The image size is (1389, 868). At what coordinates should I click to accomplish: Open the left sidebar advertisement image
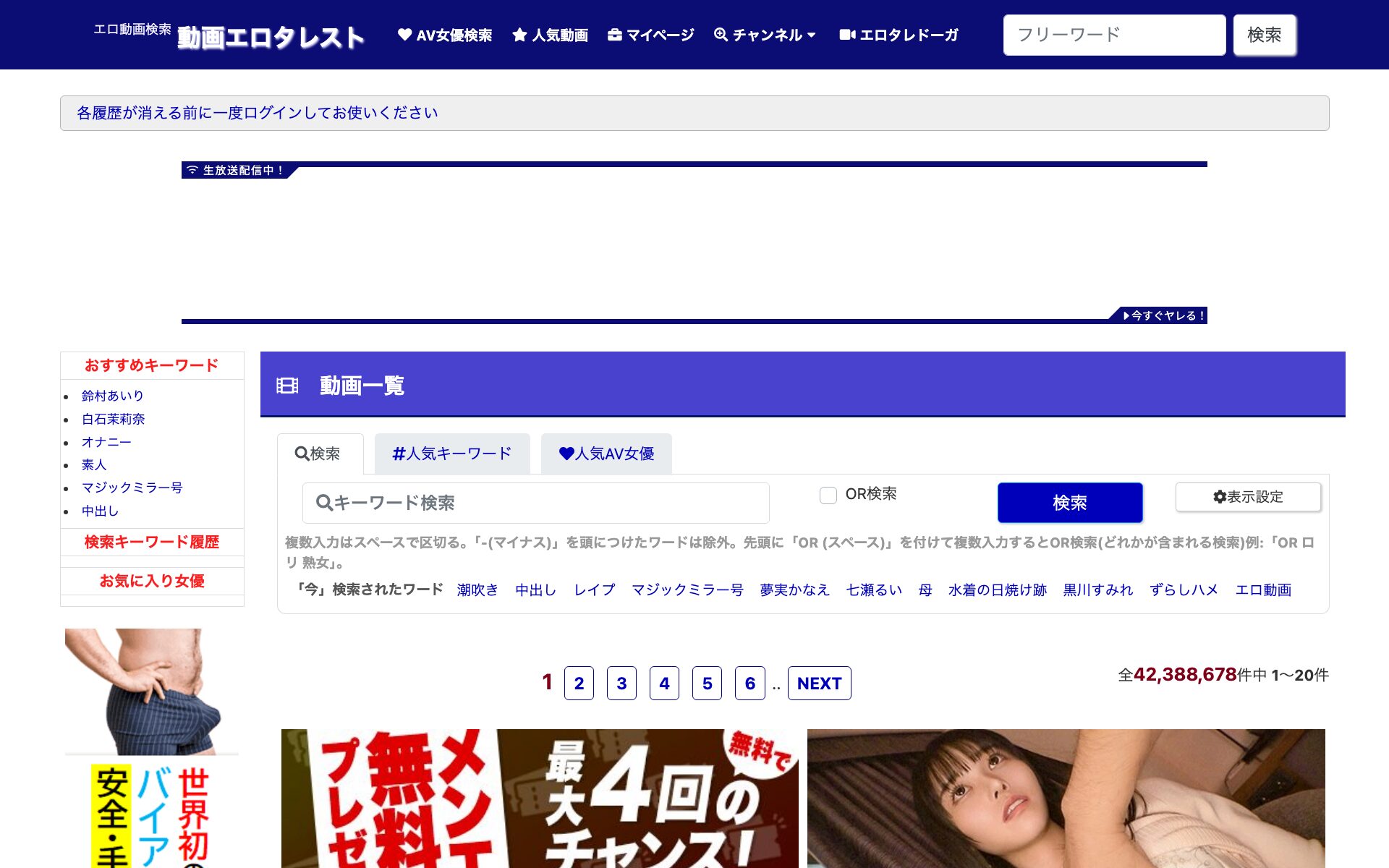[x=152, y=748]
